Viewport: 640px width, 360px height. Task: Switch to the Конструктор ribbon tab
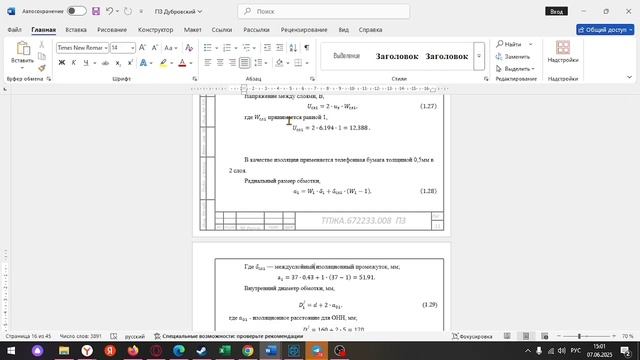(x=156, y=30)
